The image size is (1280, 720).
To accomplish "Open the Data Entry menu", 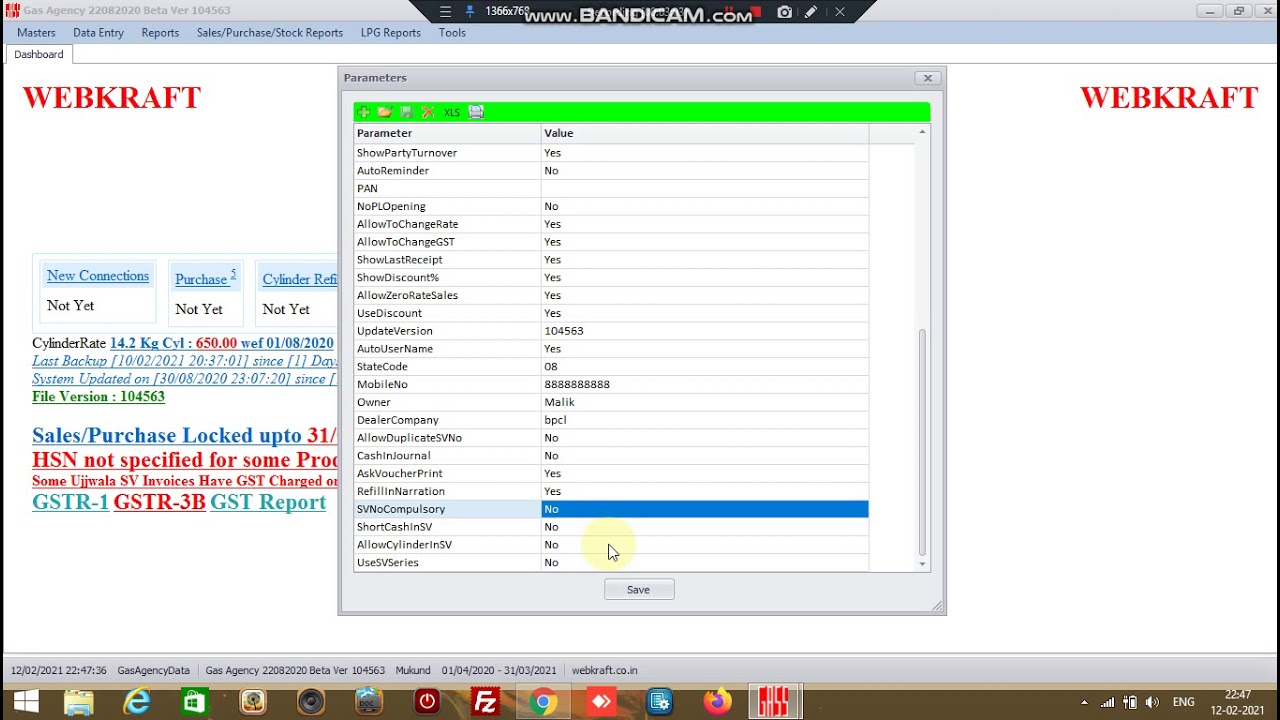I will click(98, 33).
